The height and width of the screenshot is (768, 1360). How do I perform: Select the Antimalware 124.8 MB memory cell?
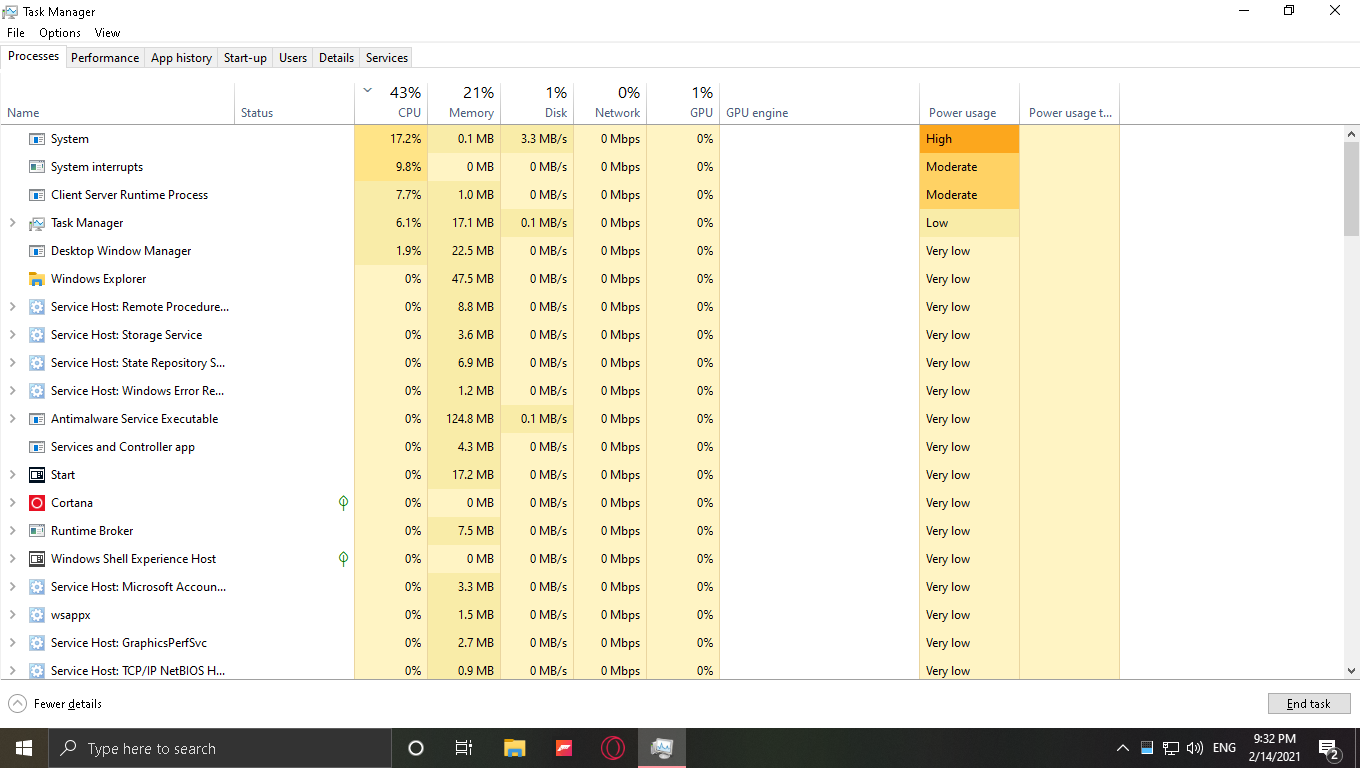point(464,419)
